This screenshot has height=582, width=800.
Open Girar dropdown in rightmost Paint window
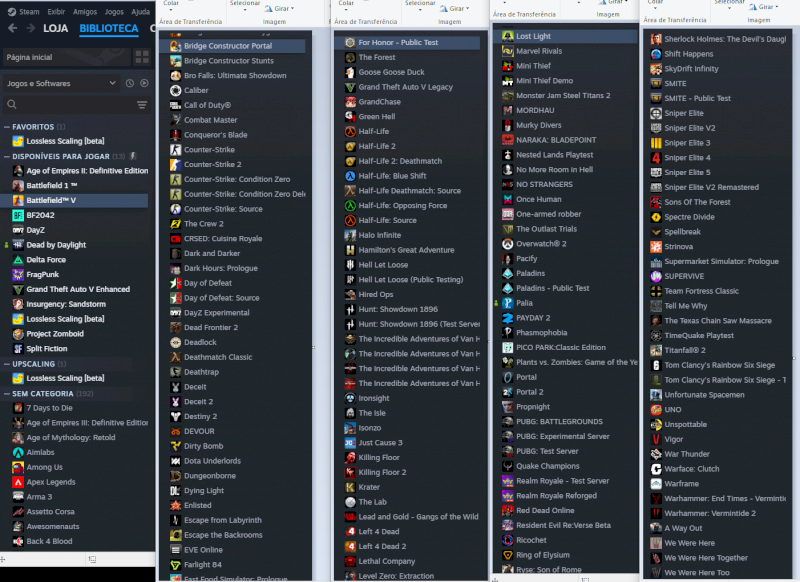(764, 7)
